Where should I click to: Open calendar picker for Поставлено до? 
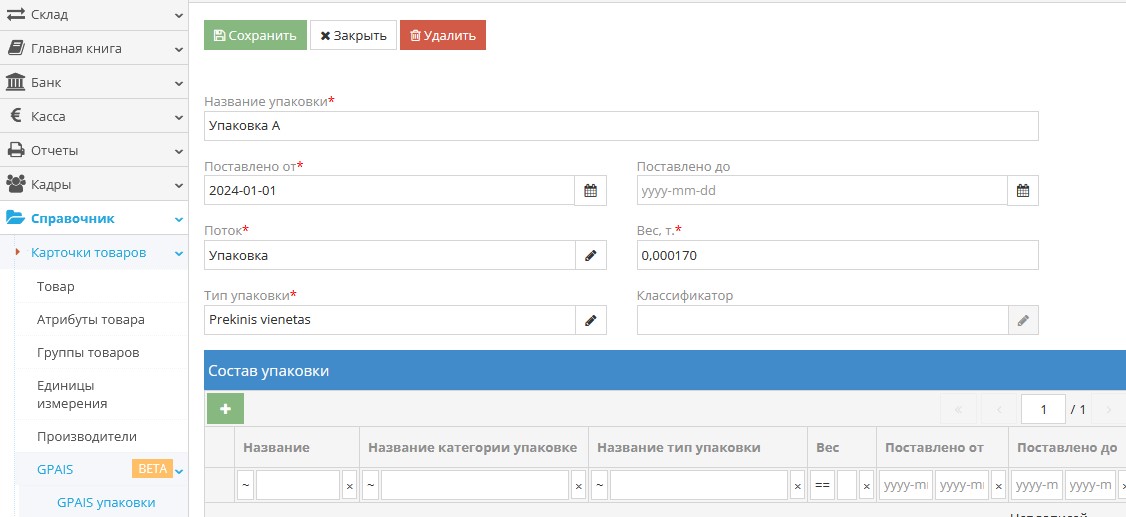[x=1022, y=191]
